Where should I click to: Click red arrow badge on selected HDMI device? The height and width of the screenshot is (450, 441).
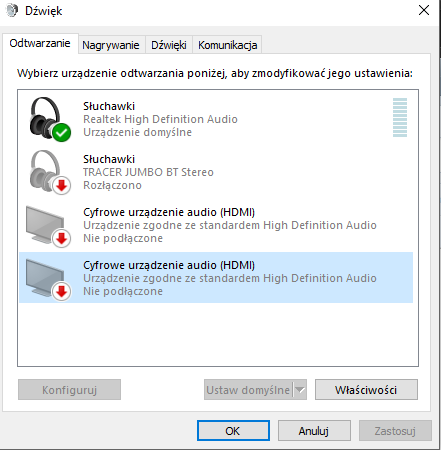[61, 291]
